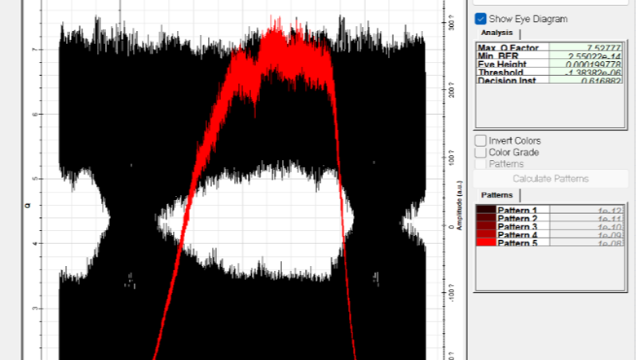The height and width of the screenshot is (360, 640).
Task: Select the Pattern 1 color swatch
Action: (x=486, y=210)
